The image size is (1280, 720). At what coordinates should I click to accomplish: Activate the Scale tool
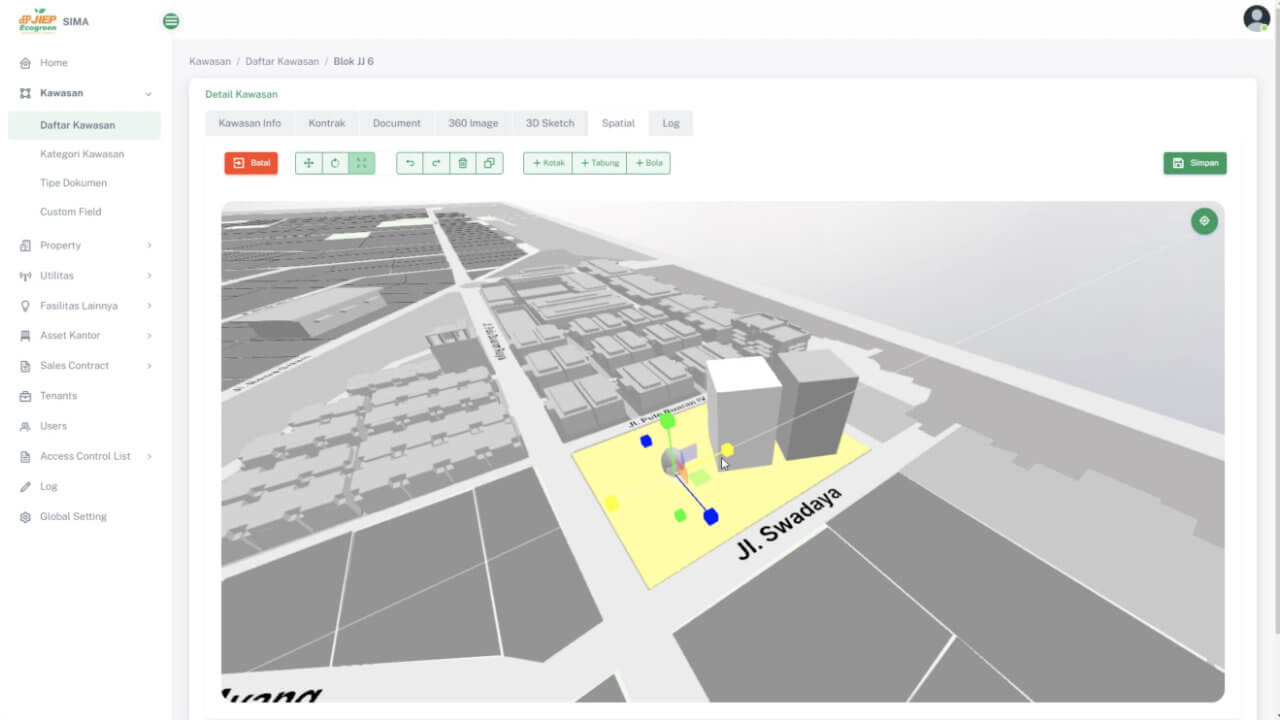361,163
